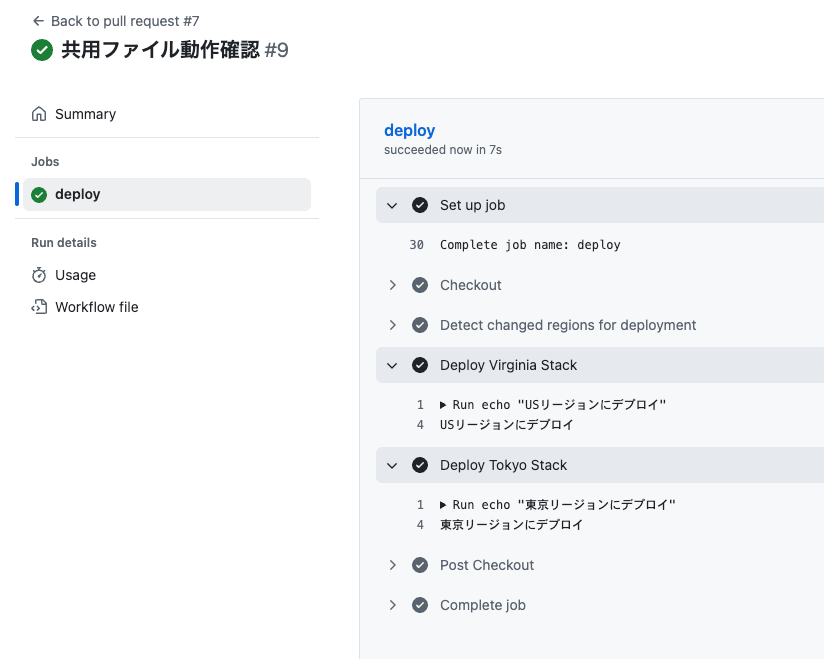Click the Workflow file code icon
The height and width of the screenshot is (659, 824).
click(39, 307)
